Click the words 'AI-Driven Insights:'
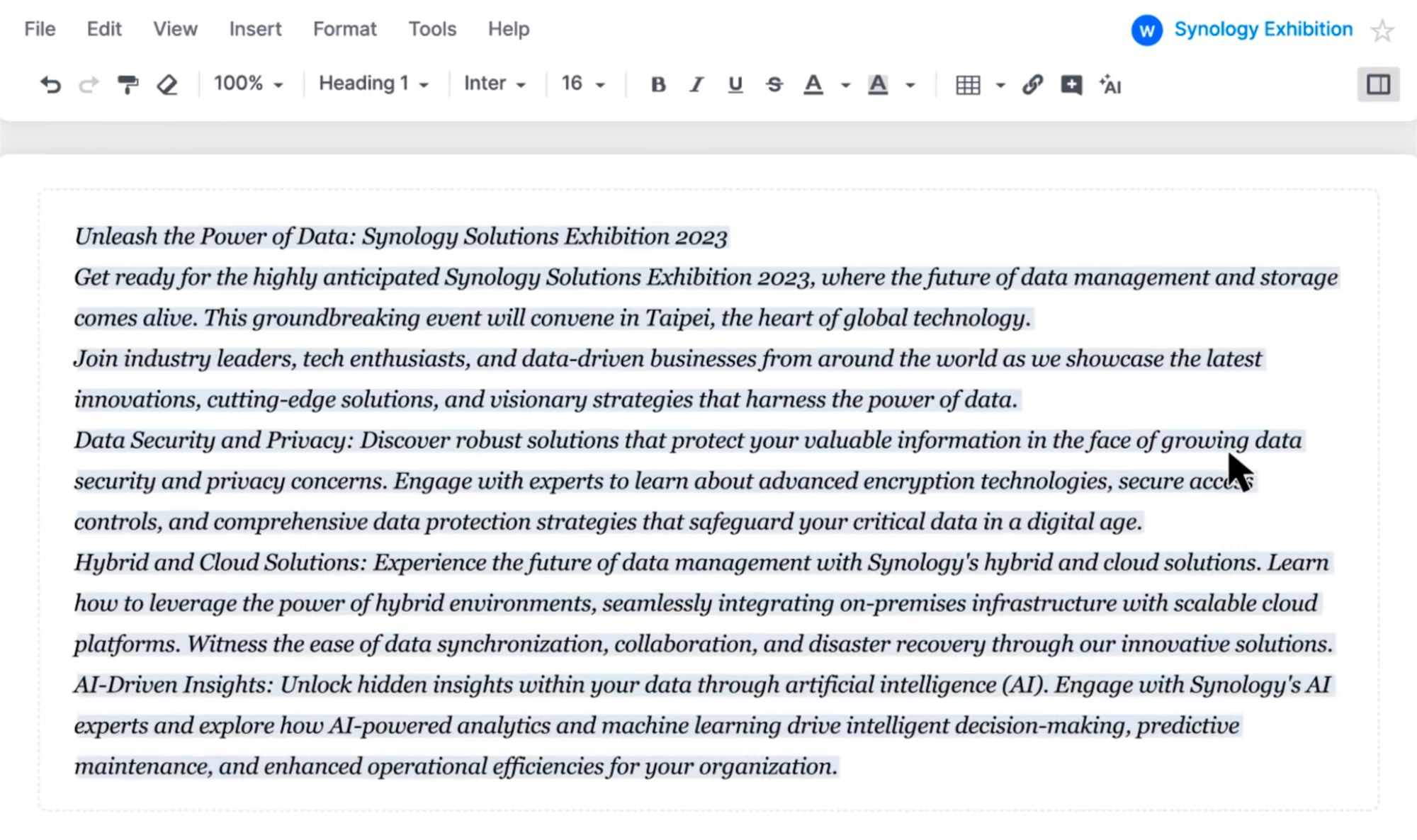1417x840 pixels. (174, 685)
